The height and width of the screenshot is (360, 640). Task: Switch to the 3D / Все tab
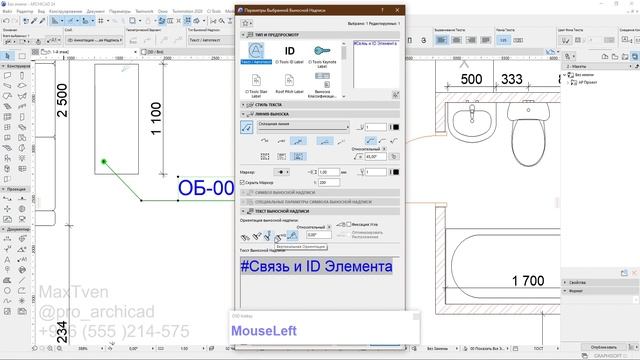[x=153, y=52]
